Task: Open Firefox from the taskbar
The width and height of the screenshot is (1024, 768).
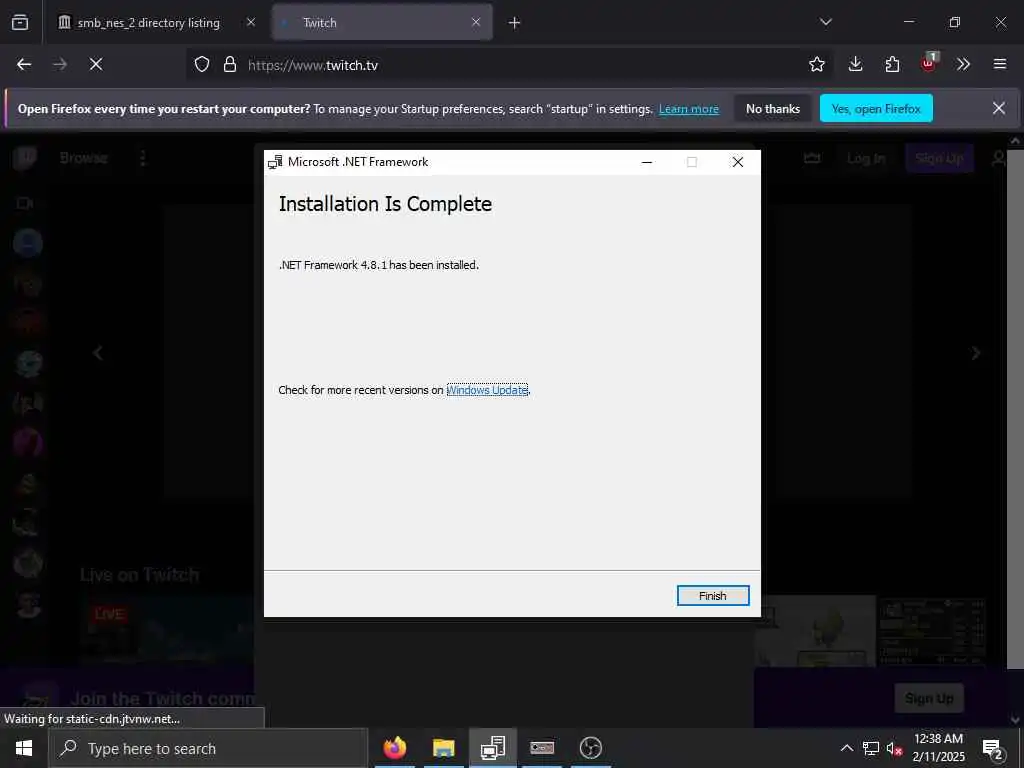Action: coord(394,748)
